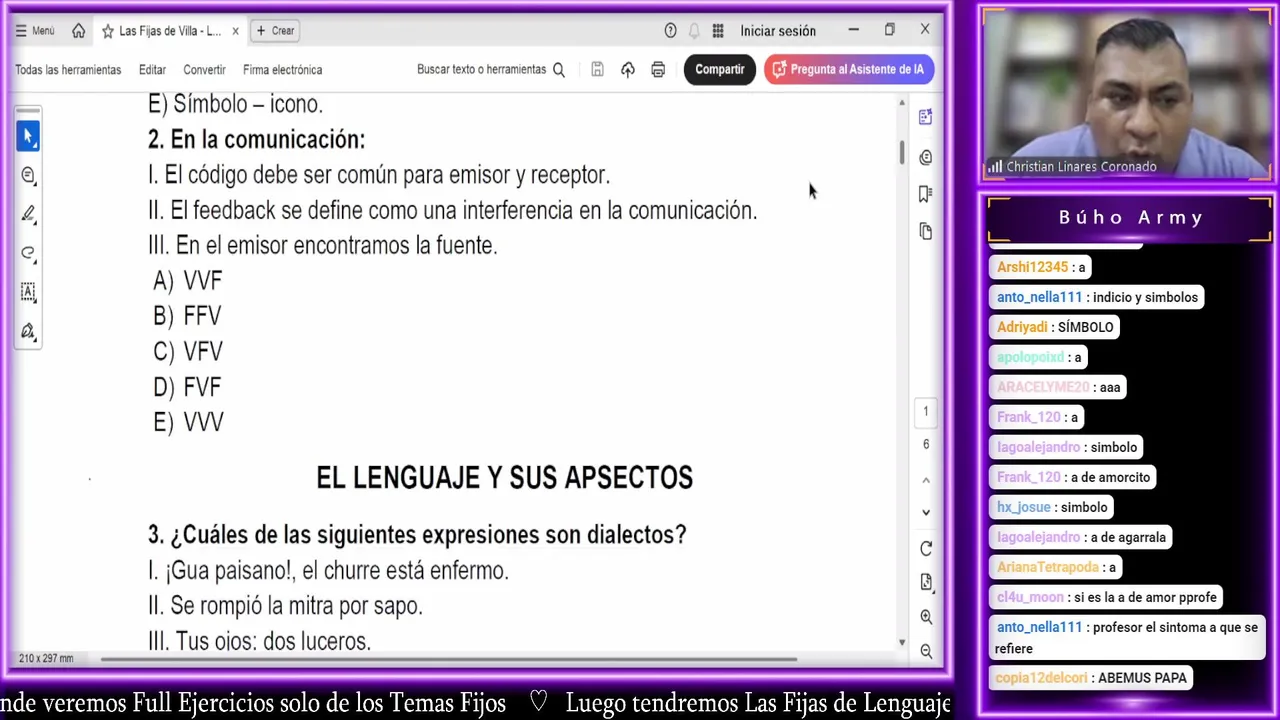This screenshot has width=1280, height=720.
Task: Open the Editar menu
Action: tap(152, 70)
